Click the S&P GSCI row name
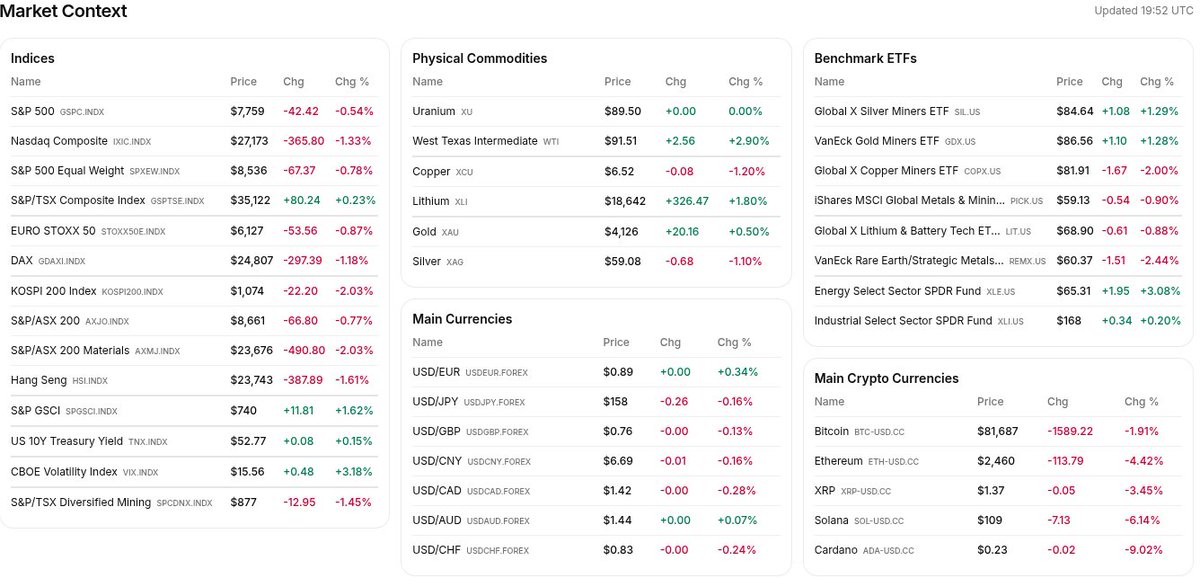The image size is (1200, 578). point(36,411)
